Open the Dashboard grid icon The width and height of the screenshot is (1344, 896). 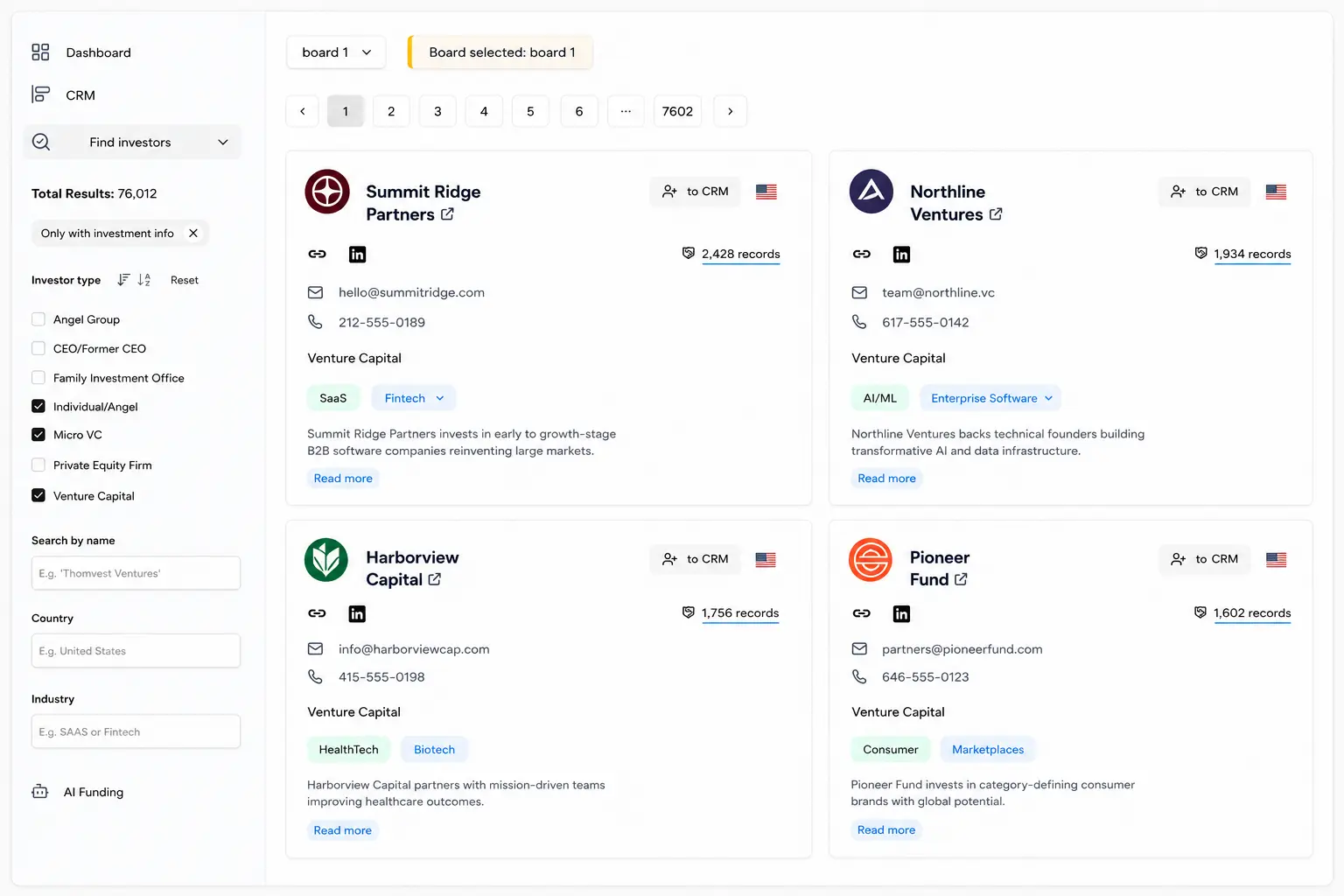(40, 52)
